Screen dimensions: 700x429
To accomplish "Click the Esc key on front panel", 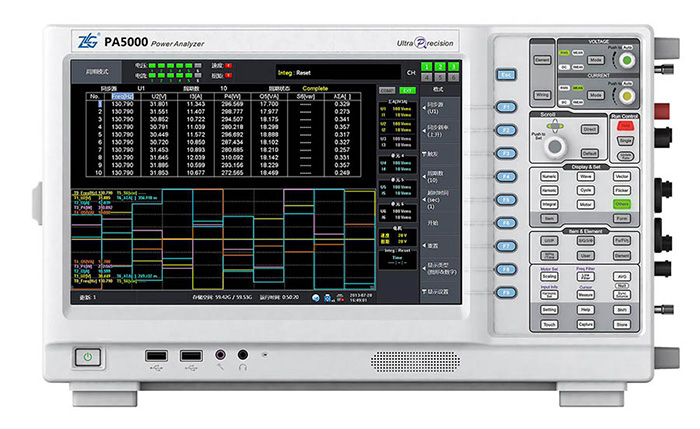I will pyautogui.click(x=506, y=75).
